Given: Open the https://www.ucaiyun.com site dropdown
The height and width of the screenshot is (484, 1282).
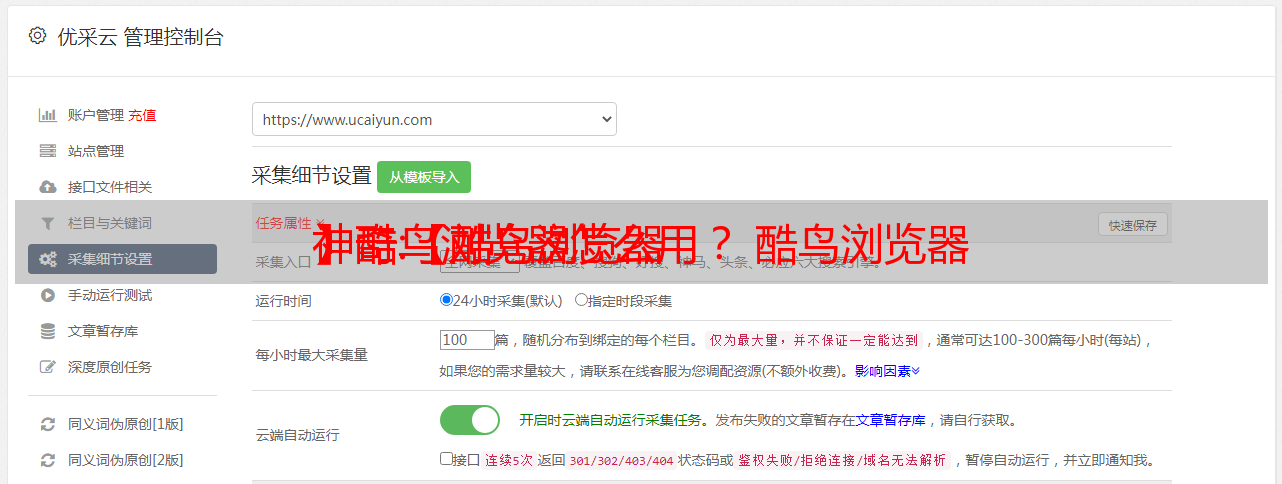Looking at the screenshot, I should [434, 119].
